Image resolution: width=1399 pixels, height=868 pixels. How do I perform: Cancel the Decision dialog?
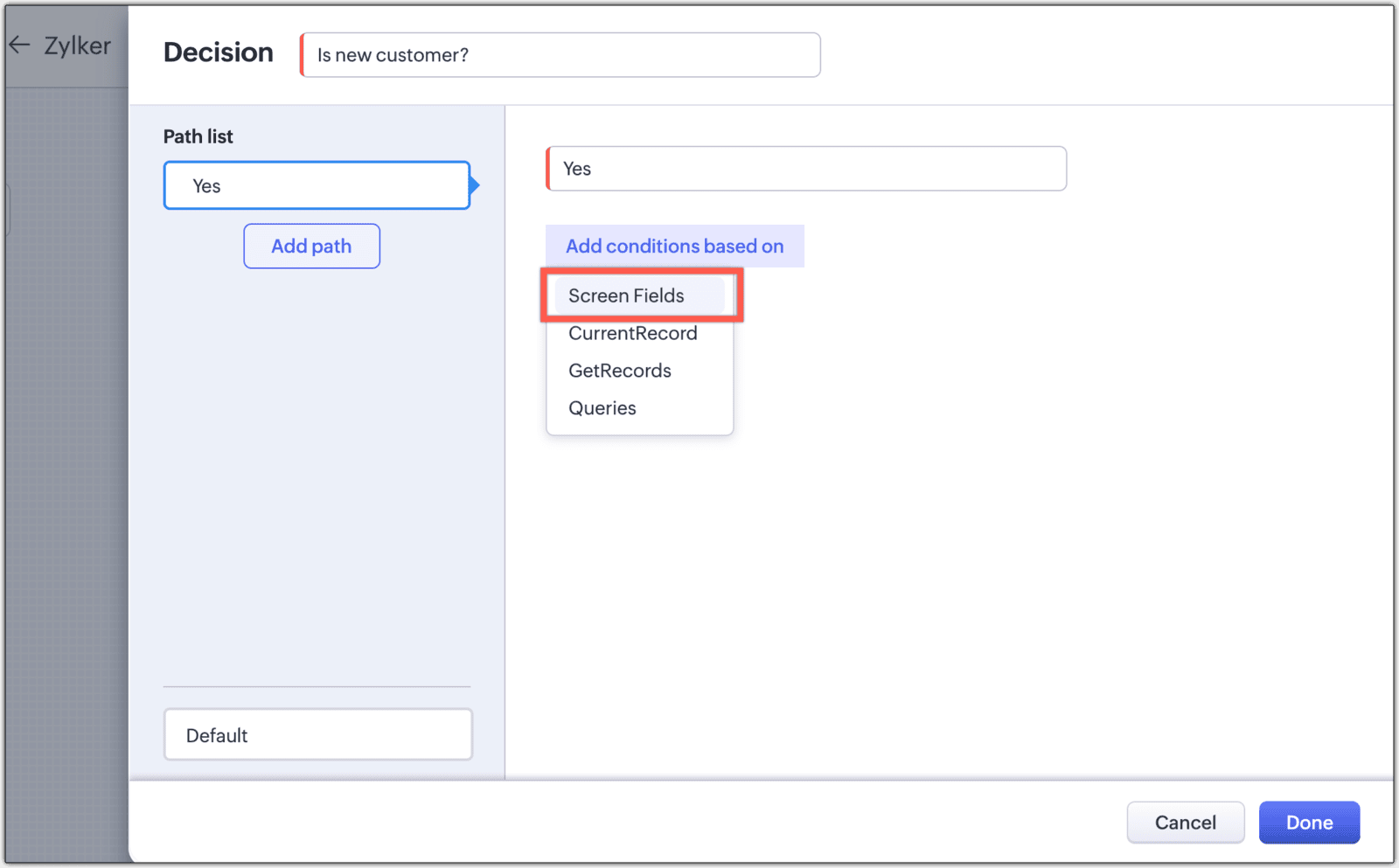point(1185,823)
